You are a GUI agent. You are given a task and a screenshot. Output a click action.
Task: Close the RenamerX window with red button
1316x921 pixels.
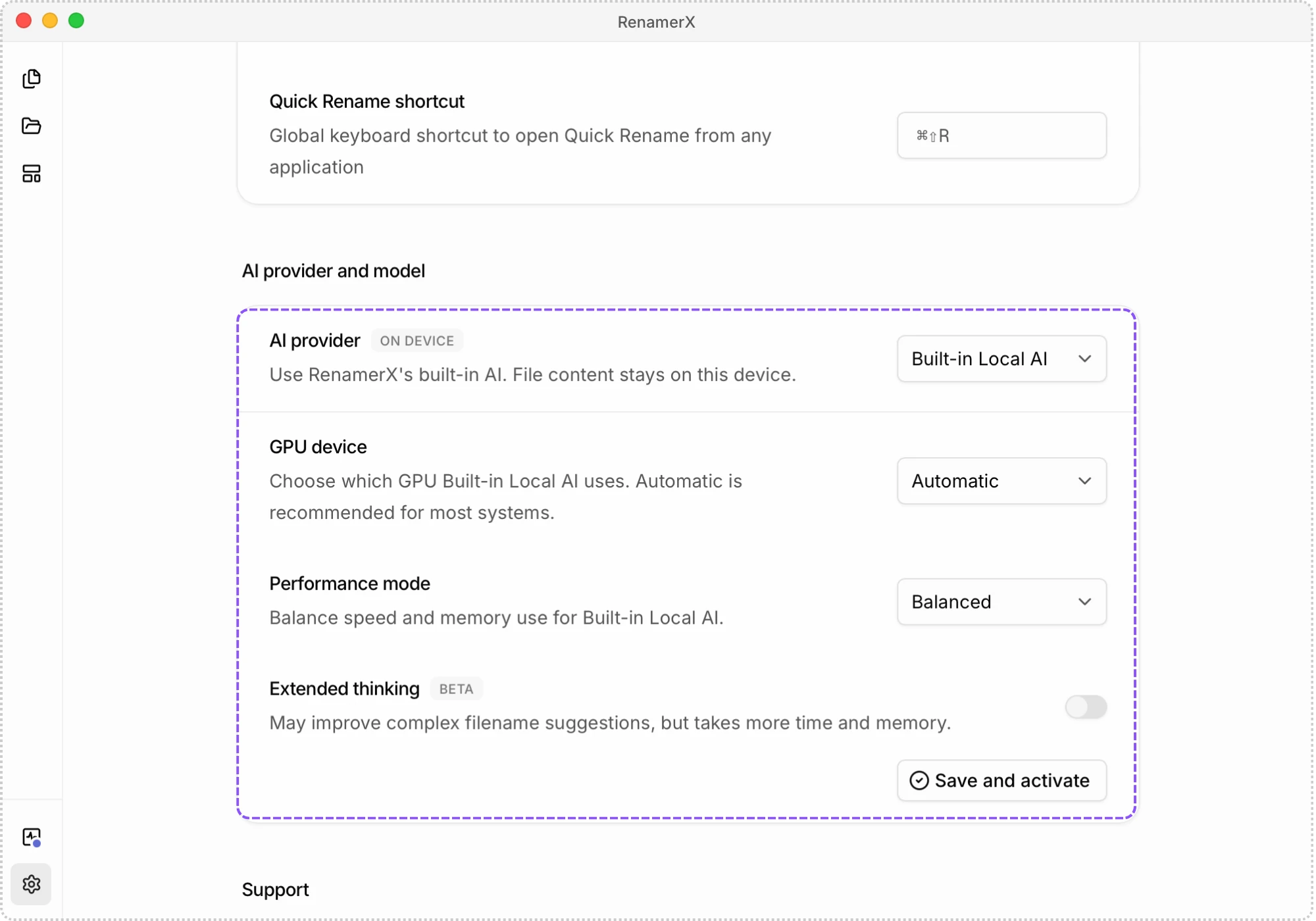tap(24, 20)
